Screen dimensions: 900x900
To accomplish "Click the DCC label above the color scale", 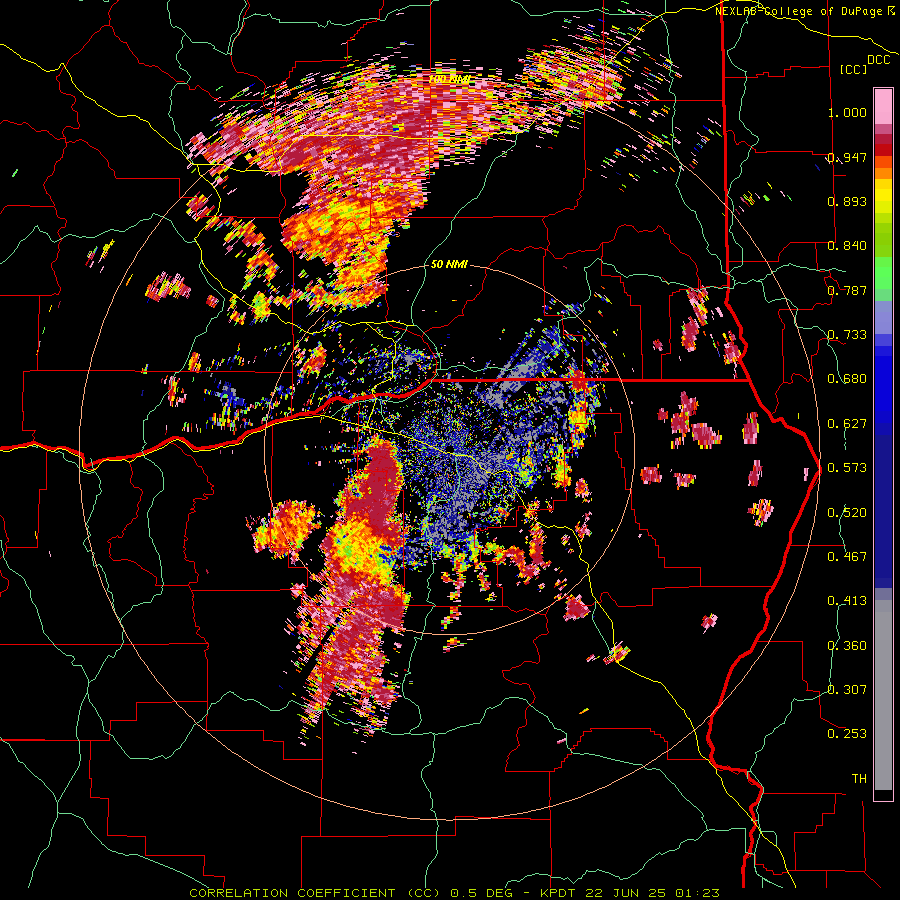I will click(878, 60).
